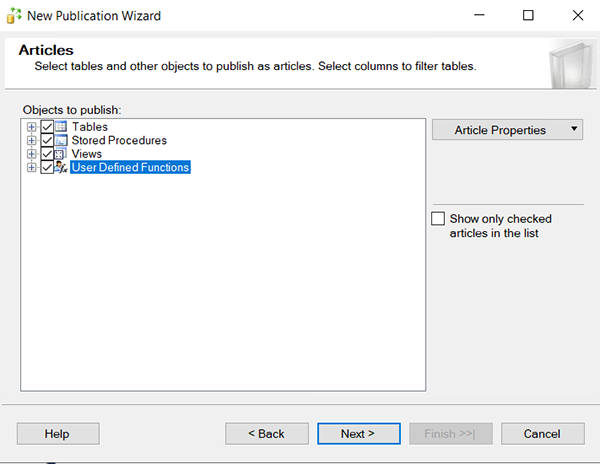Expand the Tables tree node
Viewport: 600px width, 464px height.
click(x=32, y=127)
